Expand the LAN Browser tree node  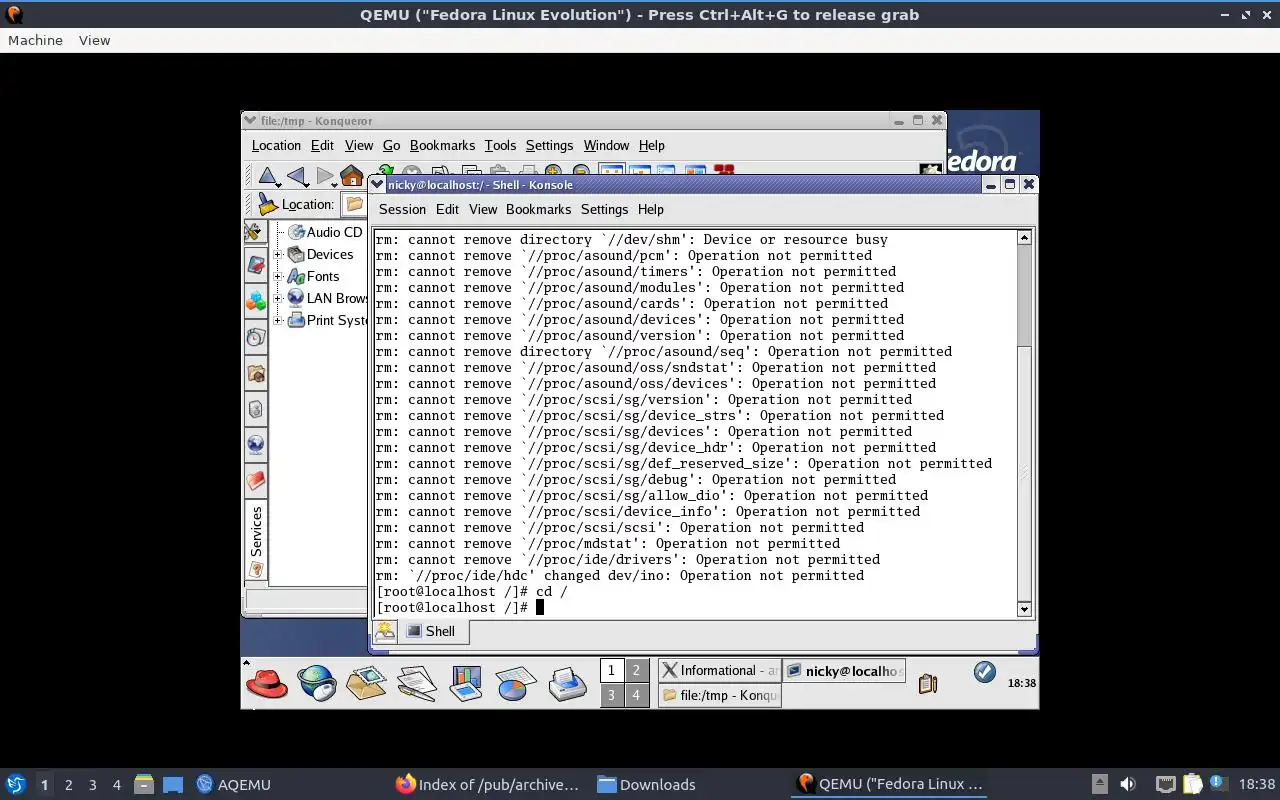(x=278, y=298)
